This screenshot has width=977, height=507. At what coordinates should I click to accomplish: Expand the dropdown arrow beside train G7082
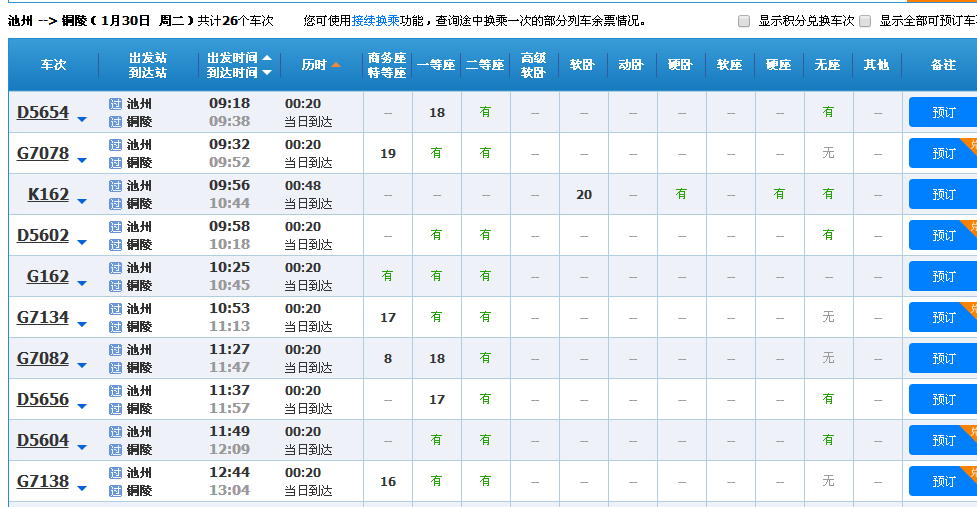point(82,367)
